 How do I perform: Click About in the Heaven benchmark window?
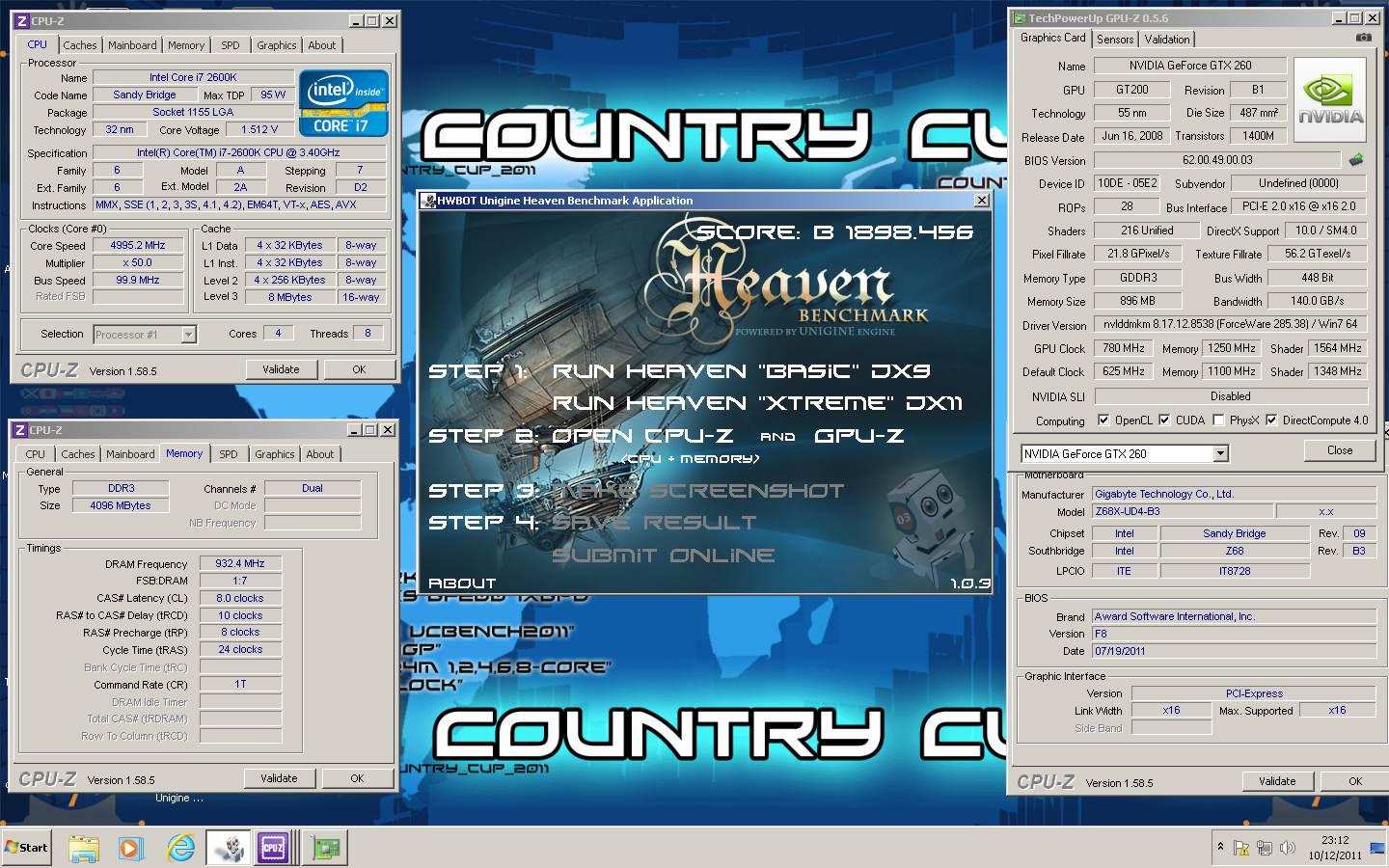tap(462, 583)
